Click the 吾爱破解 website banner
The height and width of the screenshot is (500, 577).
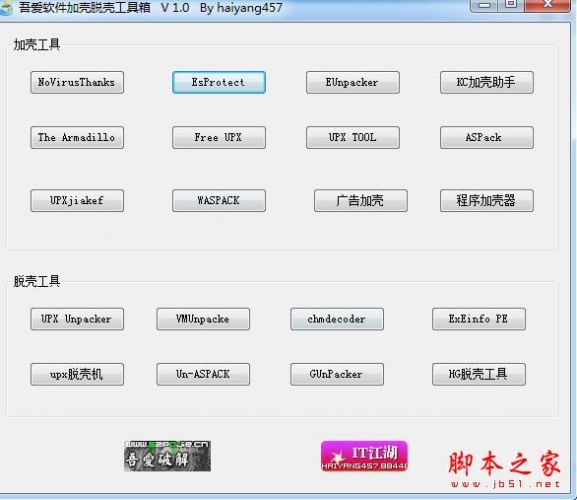point(167,456)
